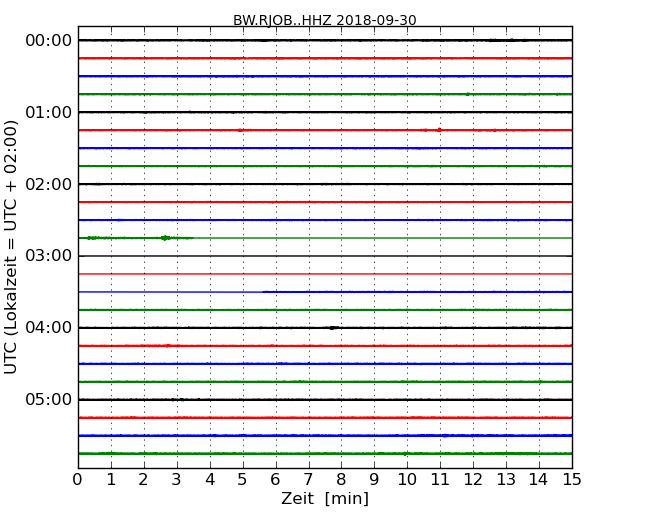This screenshot has width=650, height=520.
Task: Select the 04:00 y-axis tick label
Action: (49, 327)
